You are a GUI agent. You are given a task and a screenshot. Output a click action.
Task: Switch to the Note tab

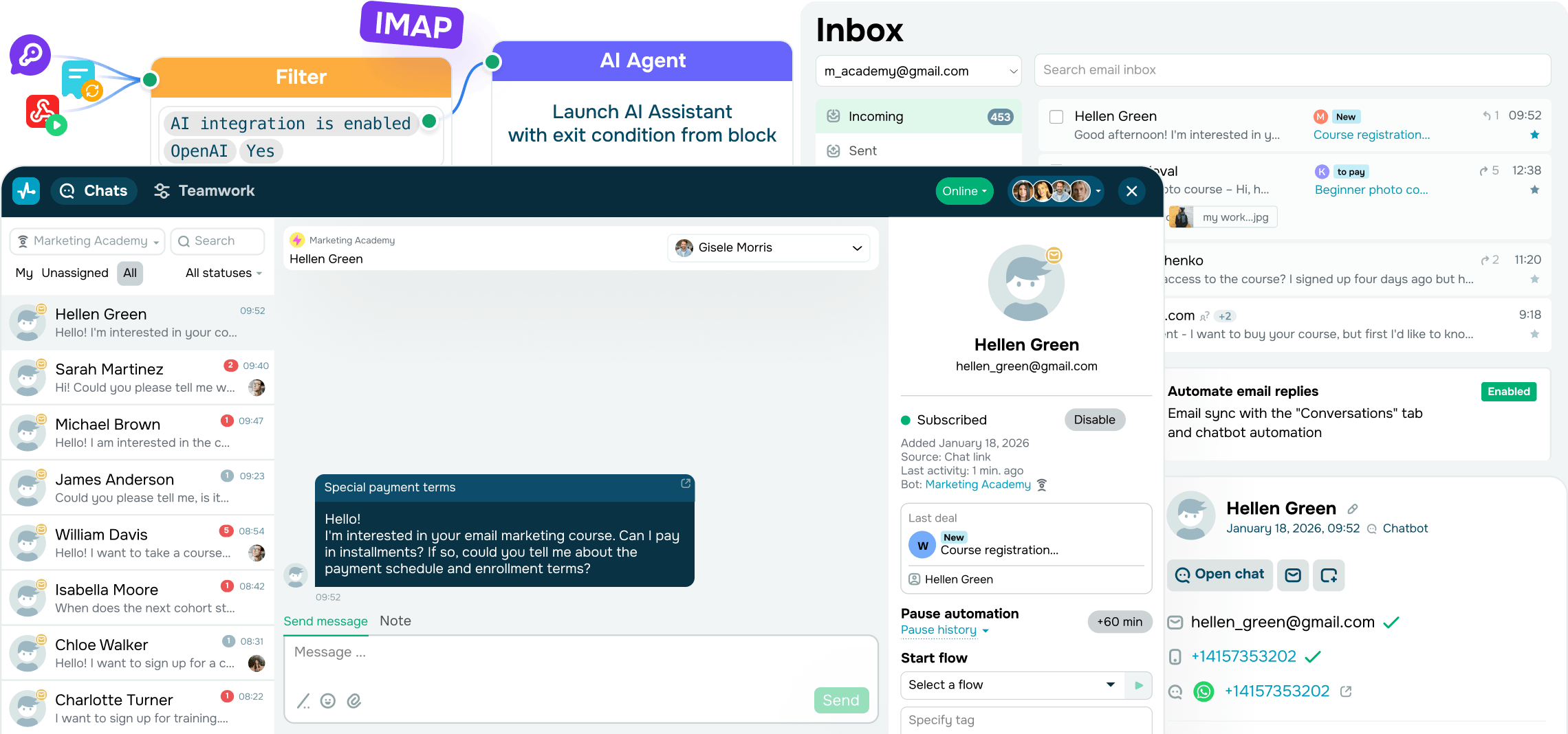395,621
